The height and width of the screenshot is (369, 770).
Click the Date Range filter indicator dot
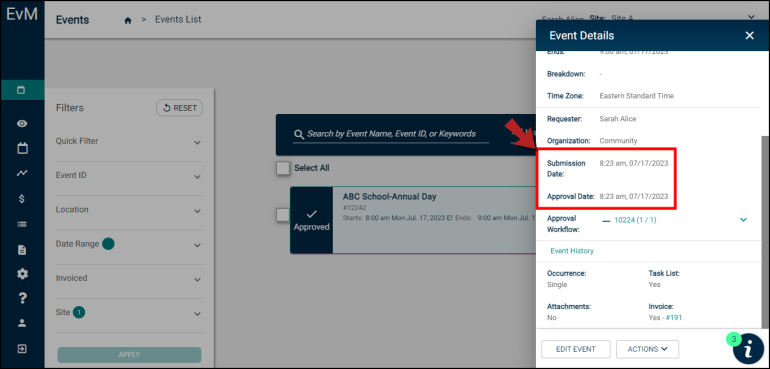pos(108,244)
